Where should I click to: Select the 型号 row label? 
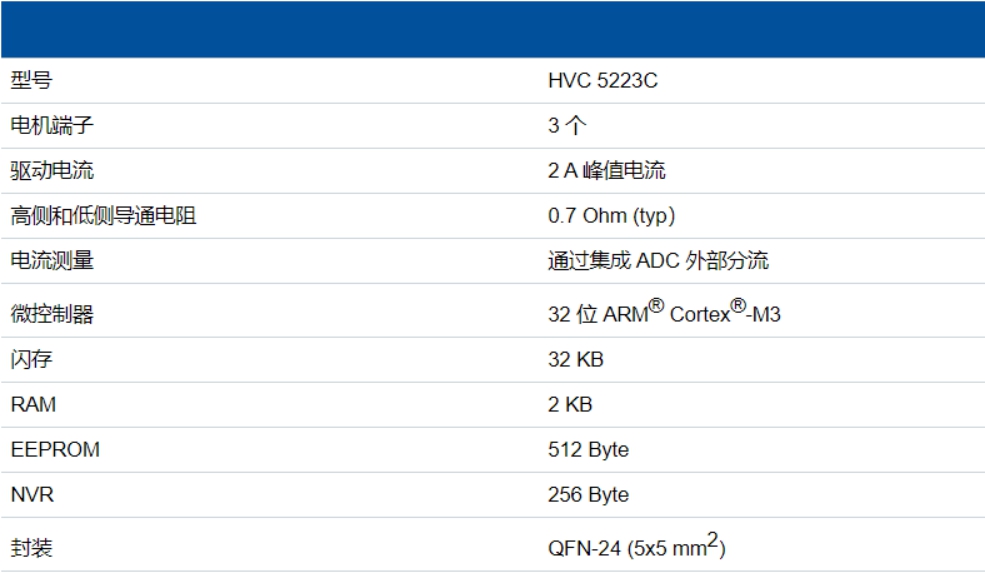pos(31,81)
